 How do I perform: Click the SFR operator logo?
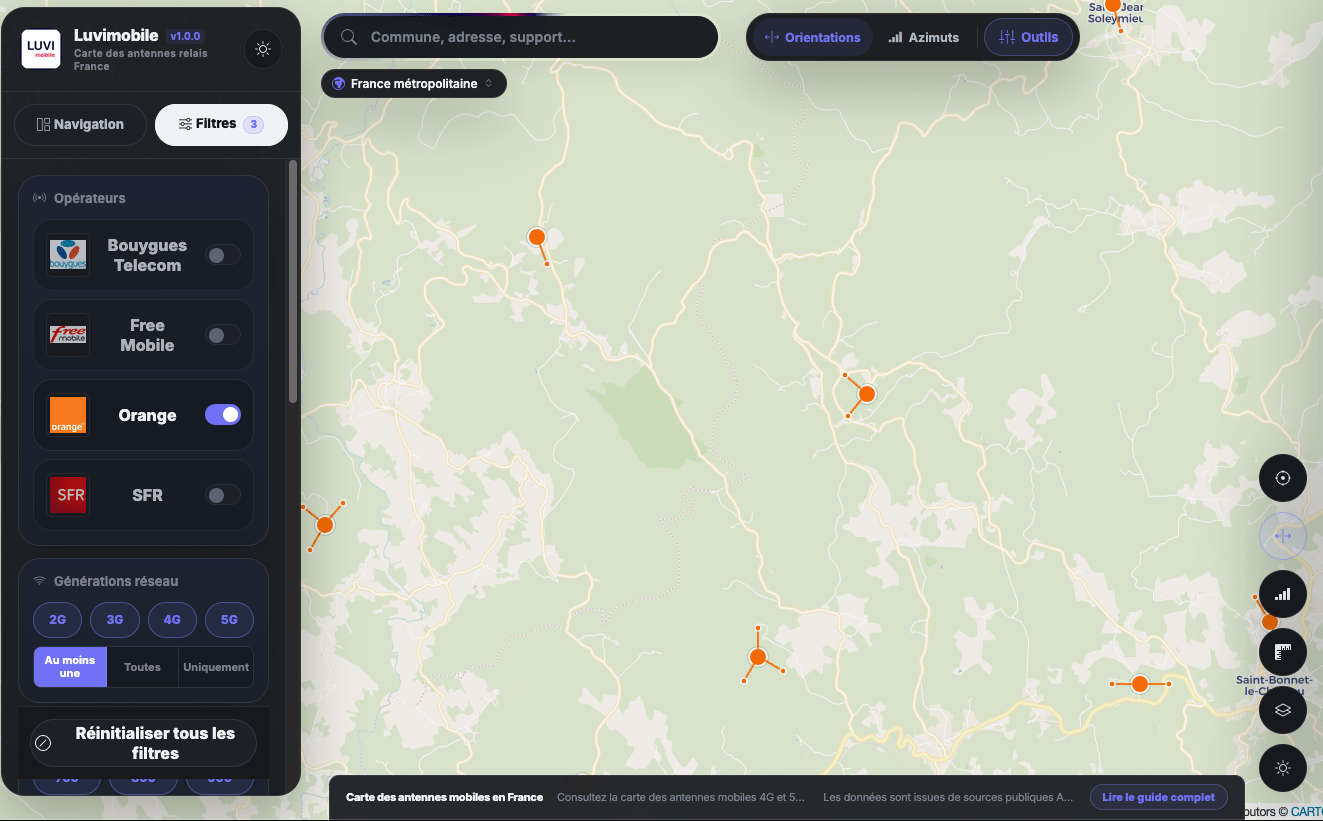pyautogui.click(x=68, y=495)
